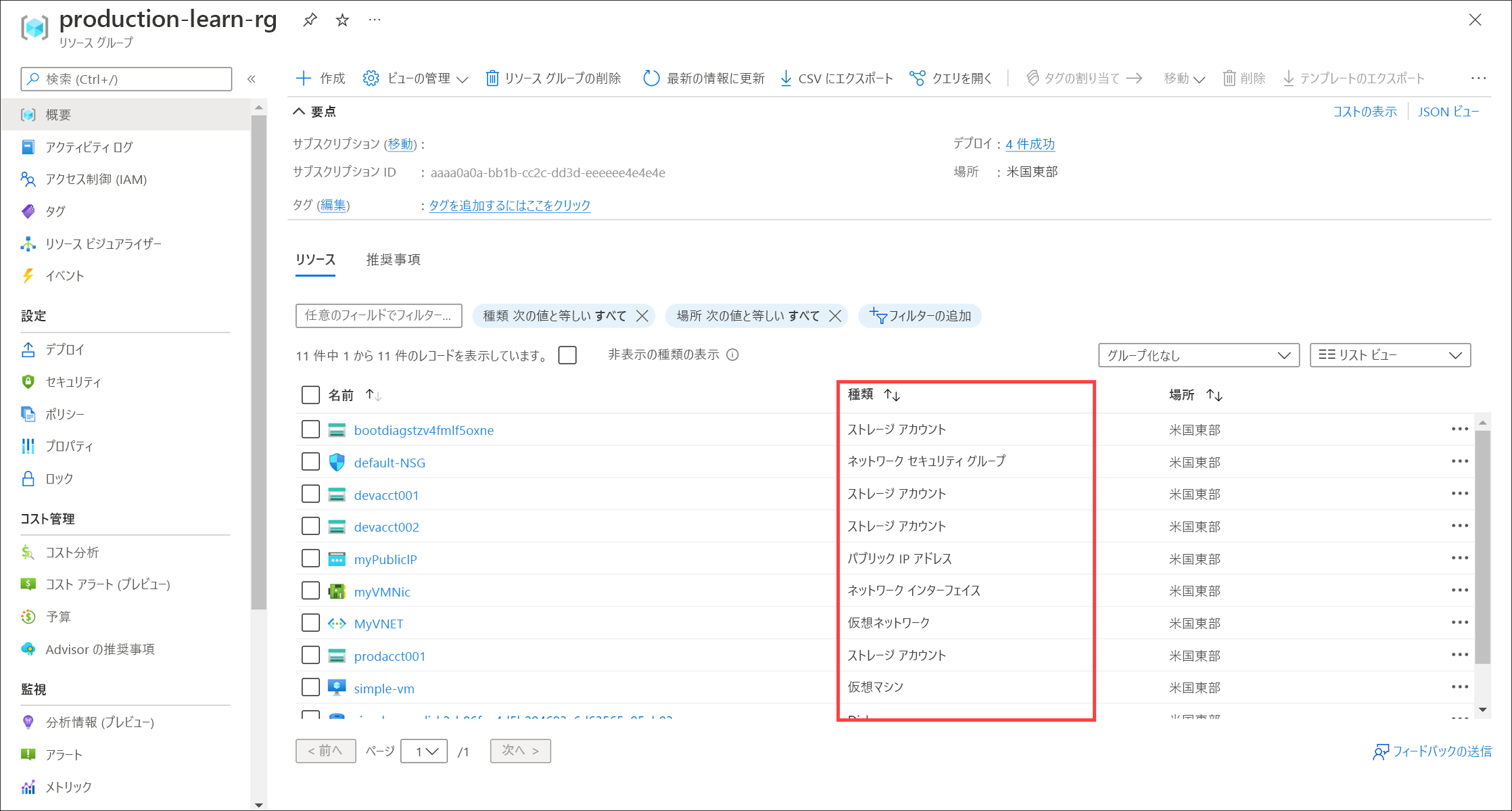This screenshot has width=1512, height=811.
Task: Favorite the resource group with the star icon
Action: pos(342,20)
